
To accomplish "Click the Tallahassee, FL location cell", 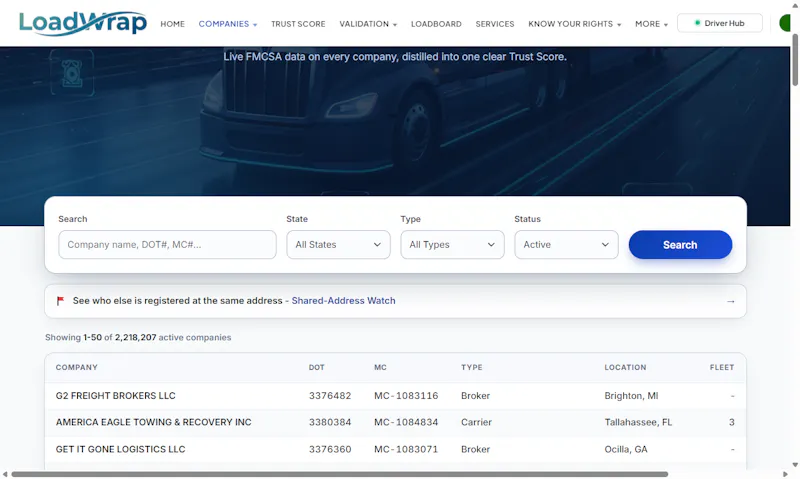I will click(638, 422).
